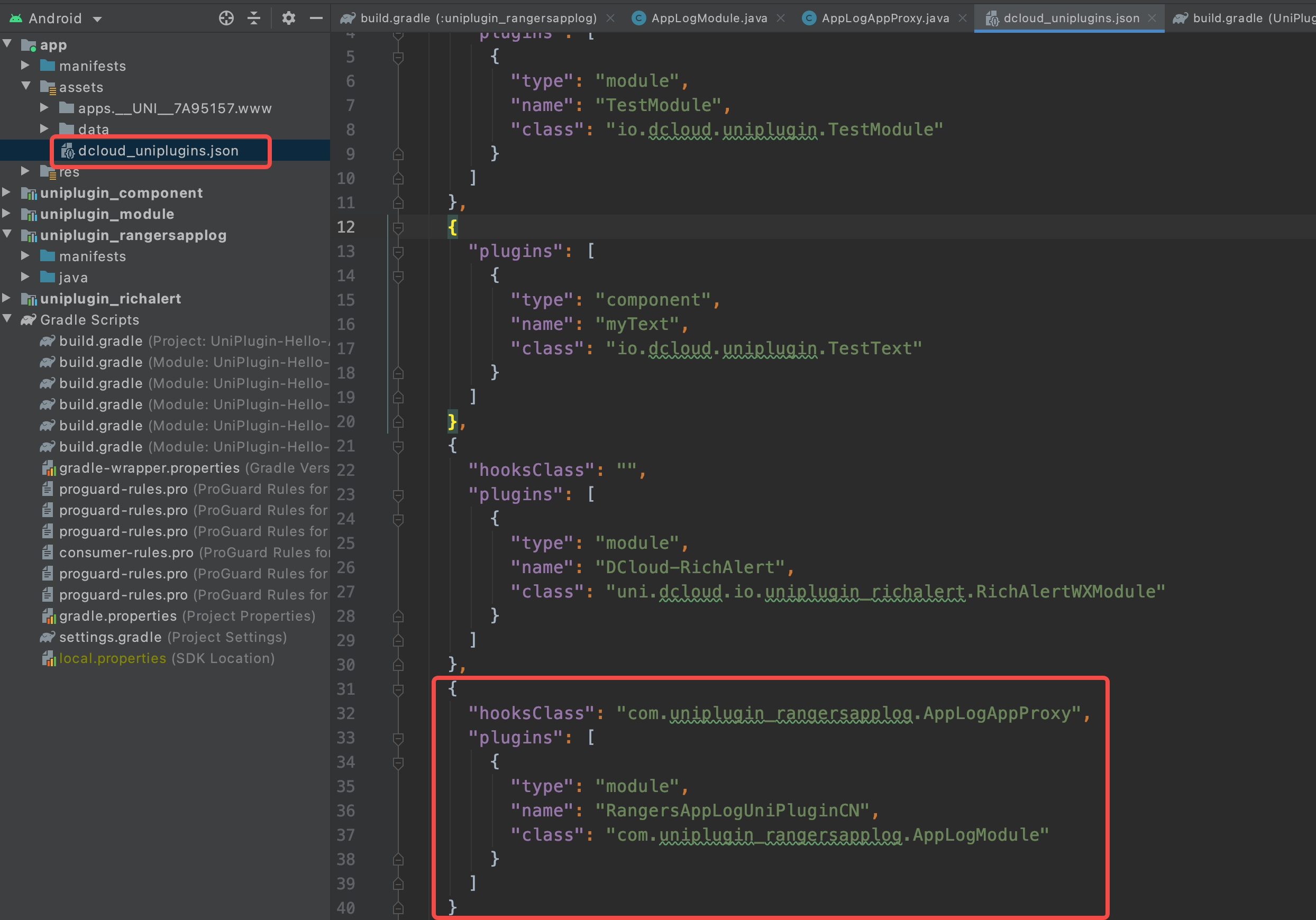Click the data folder icon
The width and height of the screenshot is (1316, 920).
(67, 128)
